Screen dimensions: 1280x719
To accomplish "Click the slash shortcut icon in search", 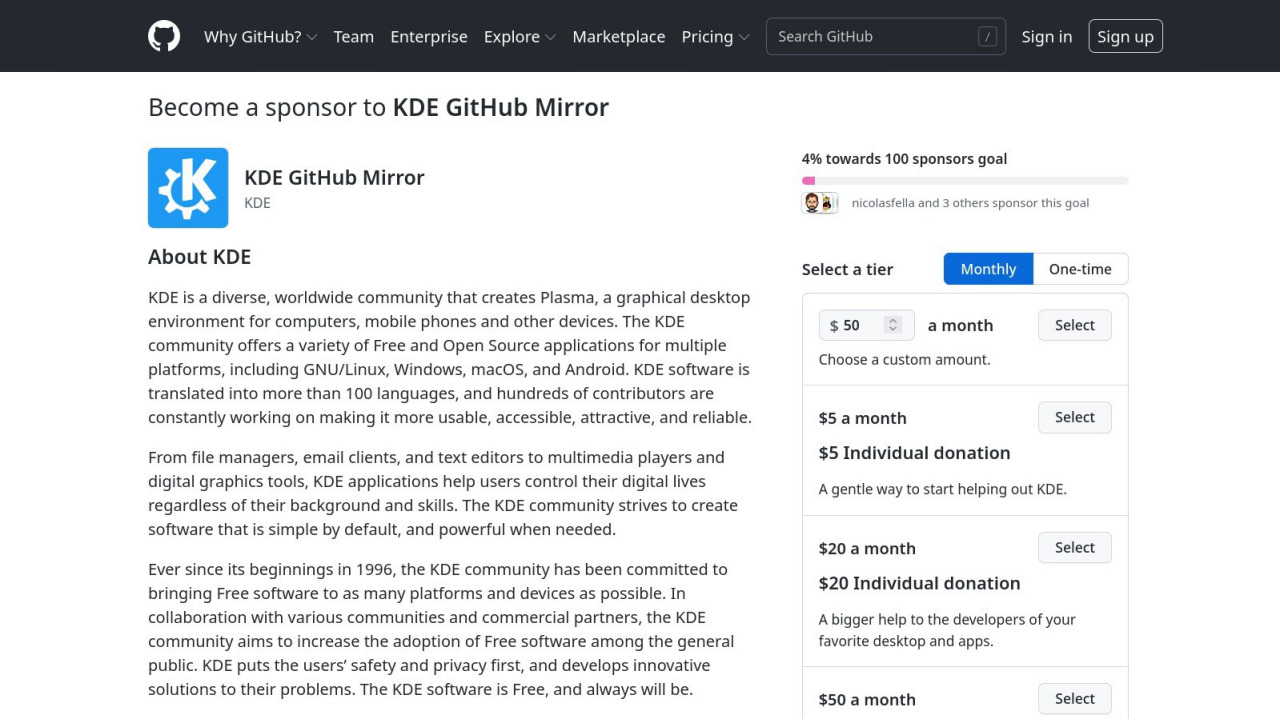I will click(988, 37).
